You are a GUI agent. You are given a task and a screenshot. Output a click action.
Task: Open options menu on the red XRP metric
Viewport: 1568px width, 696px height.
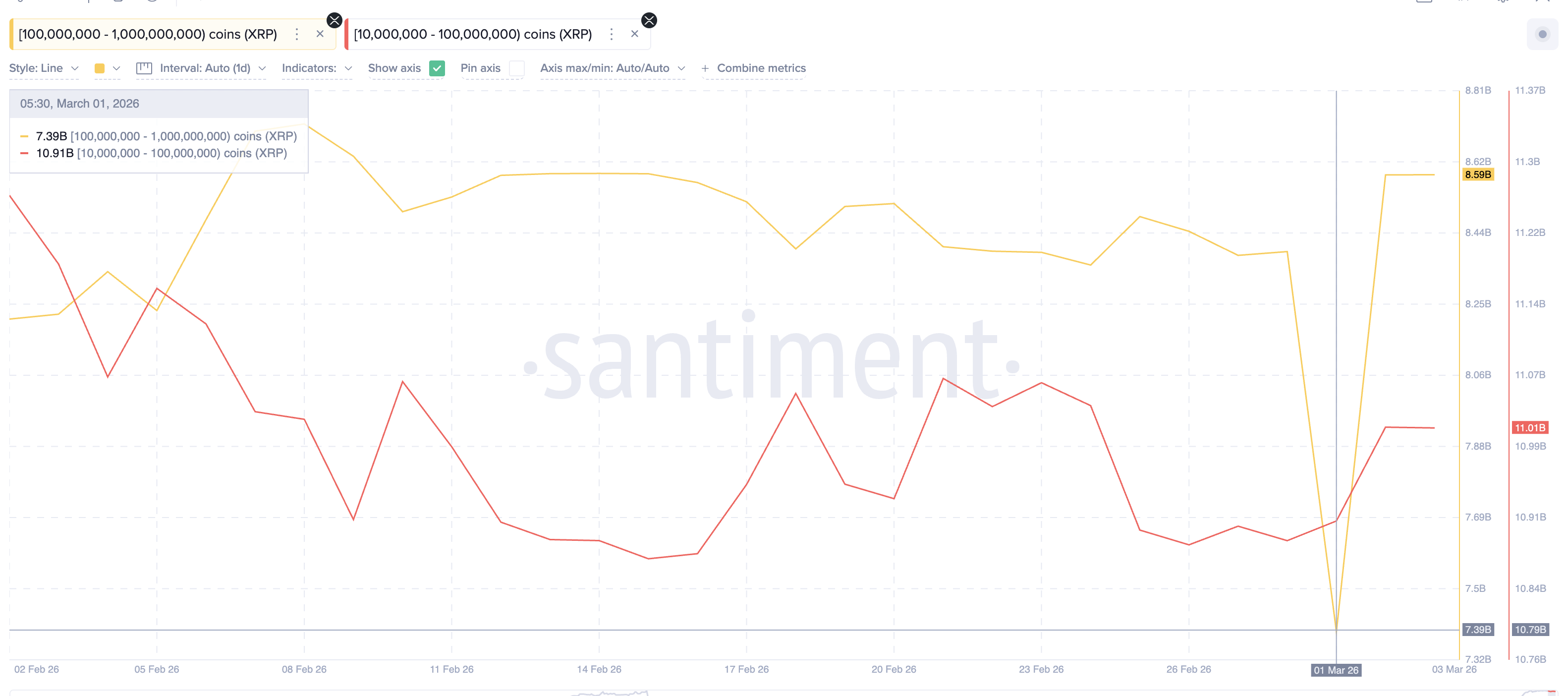tap(611, 34)
